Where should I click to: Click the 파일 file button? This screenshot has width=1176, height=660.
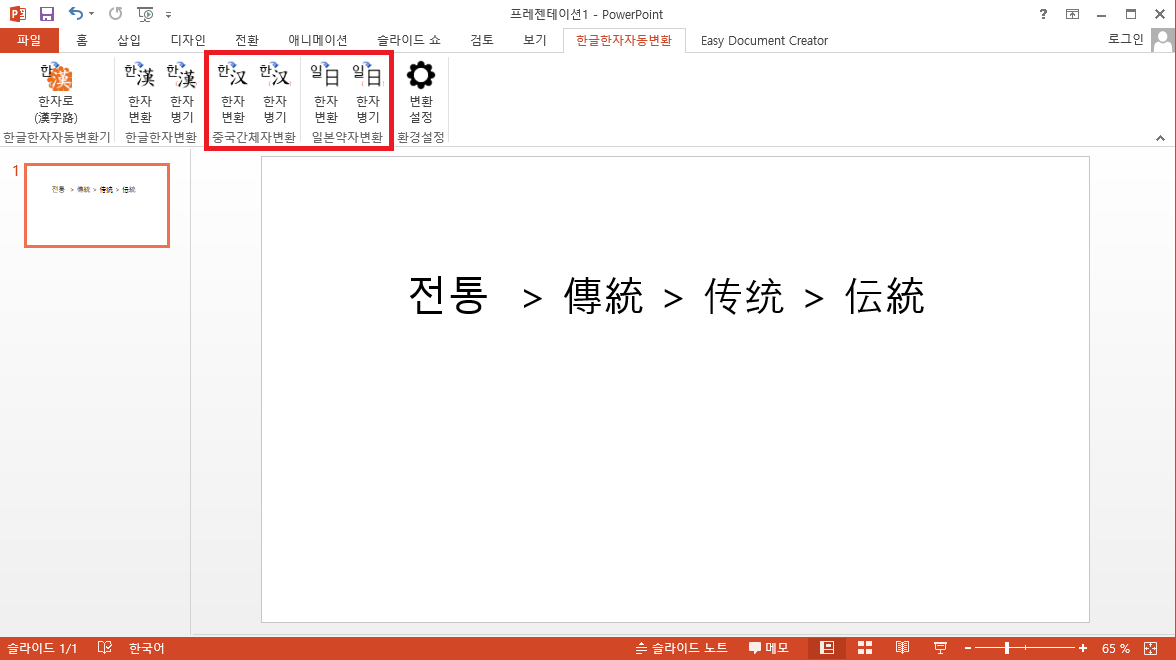pos(29,41)
